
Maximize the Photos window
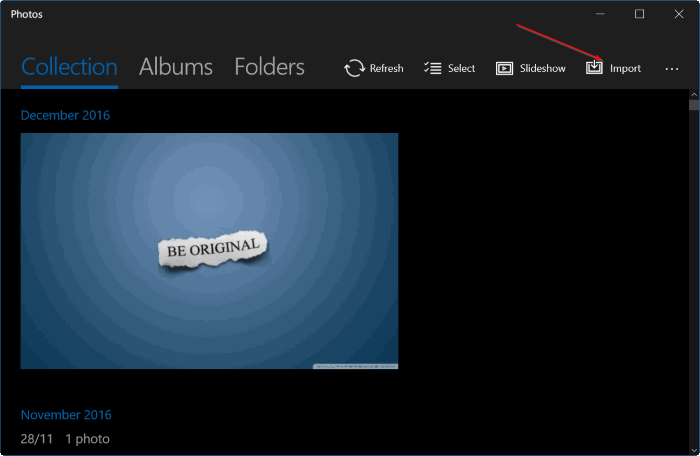click(x=639, y=14)
